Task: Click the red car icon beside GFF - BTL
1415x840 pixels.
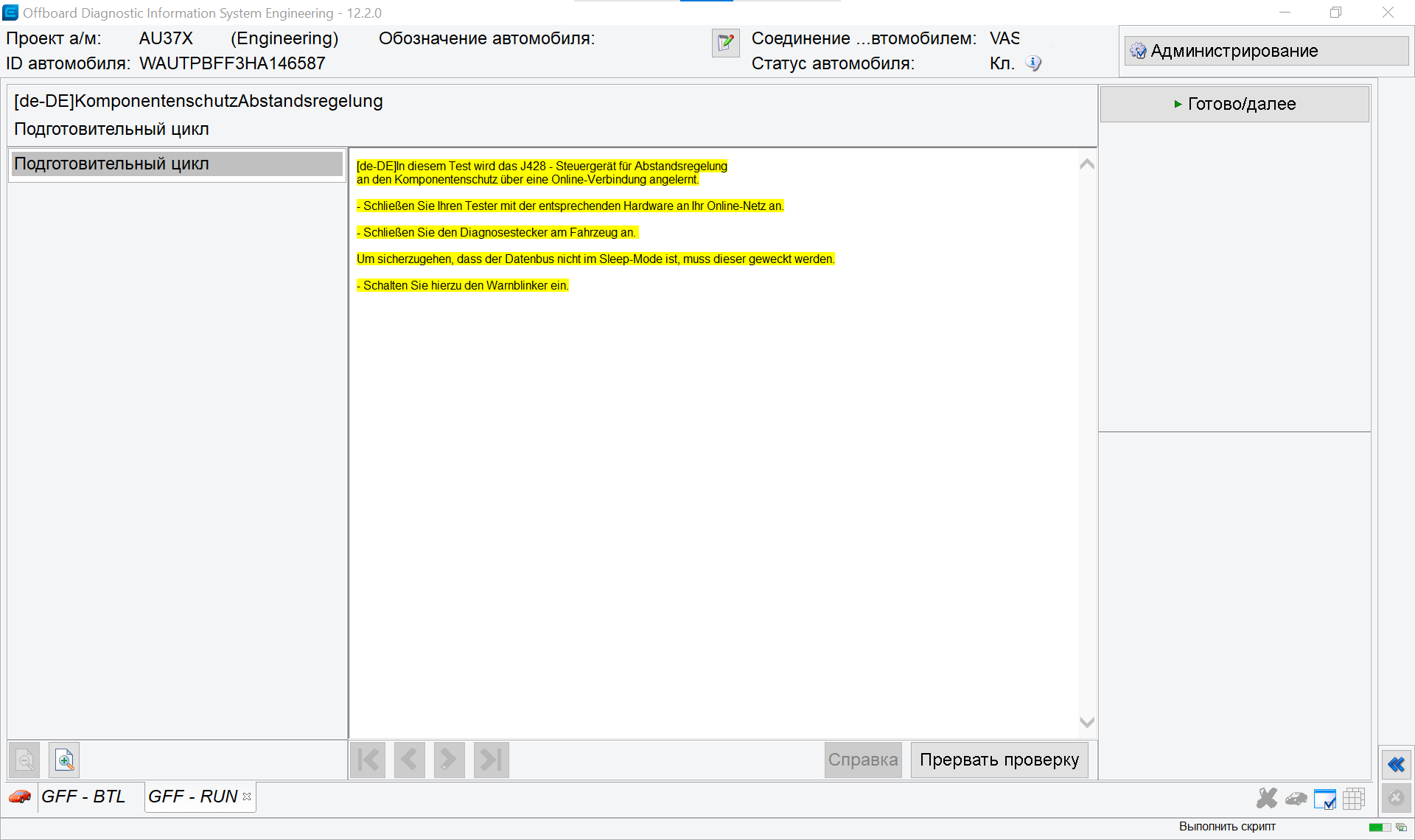Action: tap(20, 797)
